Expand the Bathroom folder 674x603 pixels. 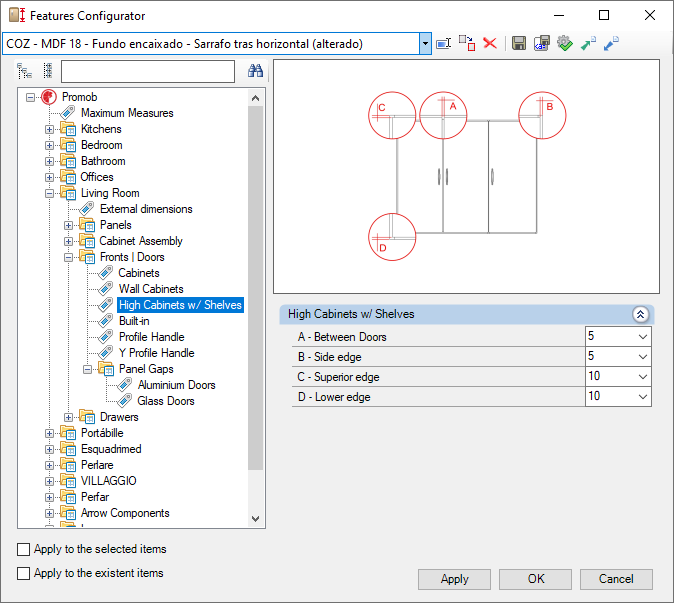click(49, 162)
